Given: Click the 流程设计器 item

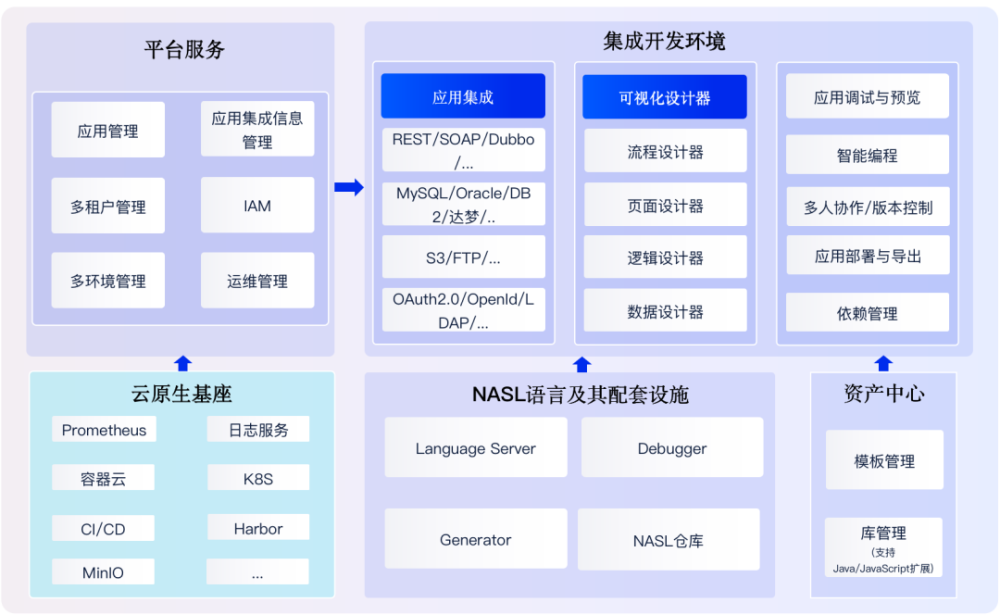Looking at the screenshot, I should [665, 150].
